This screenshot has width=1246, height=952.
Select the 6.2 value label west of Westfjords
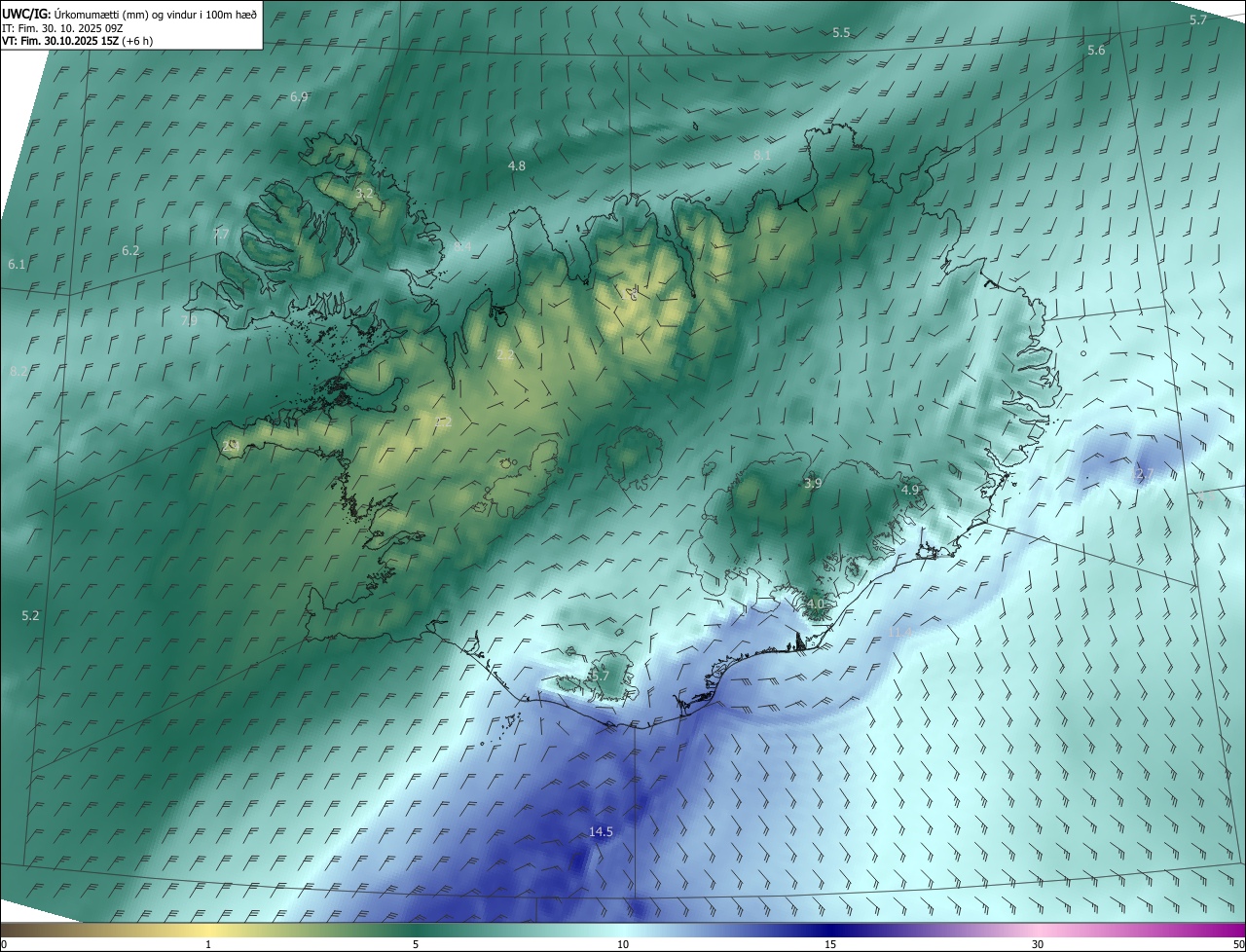click(x=130, y=250)
